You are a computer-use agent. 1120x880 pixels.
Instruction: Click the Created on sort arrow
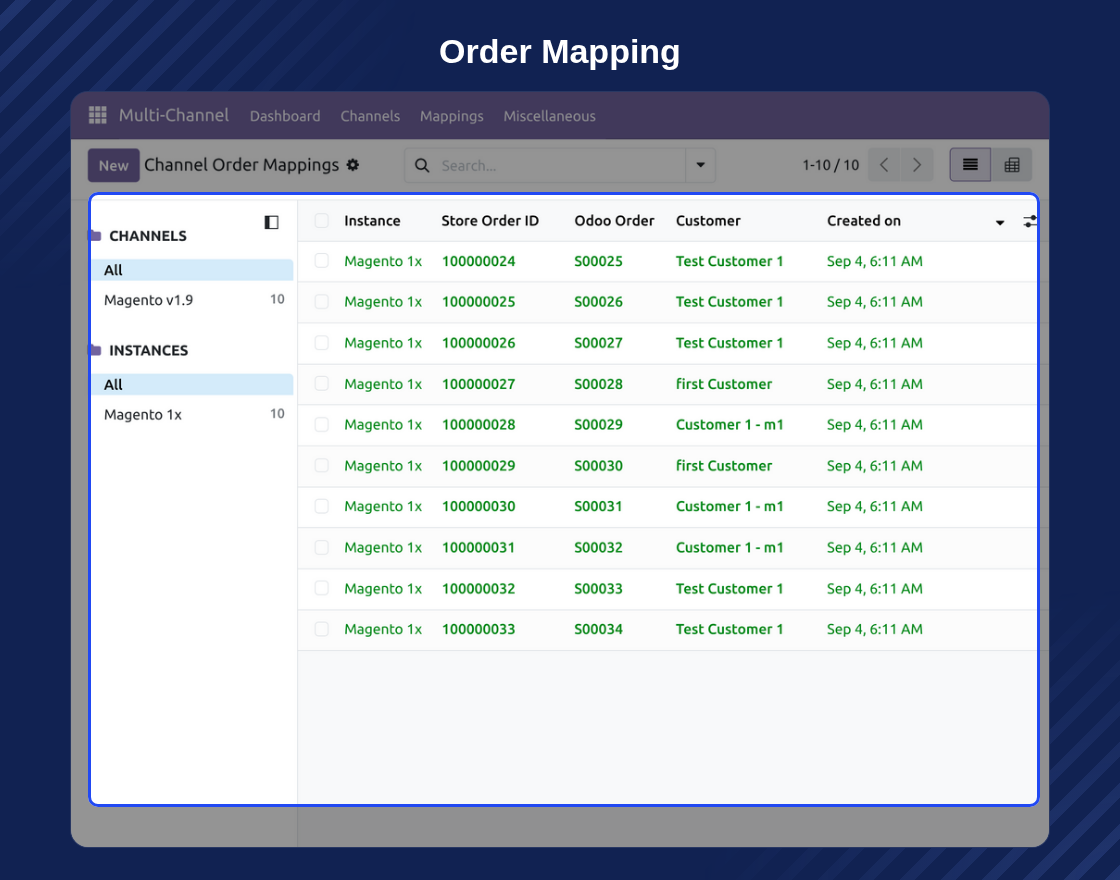click(x=1000, y=223)
